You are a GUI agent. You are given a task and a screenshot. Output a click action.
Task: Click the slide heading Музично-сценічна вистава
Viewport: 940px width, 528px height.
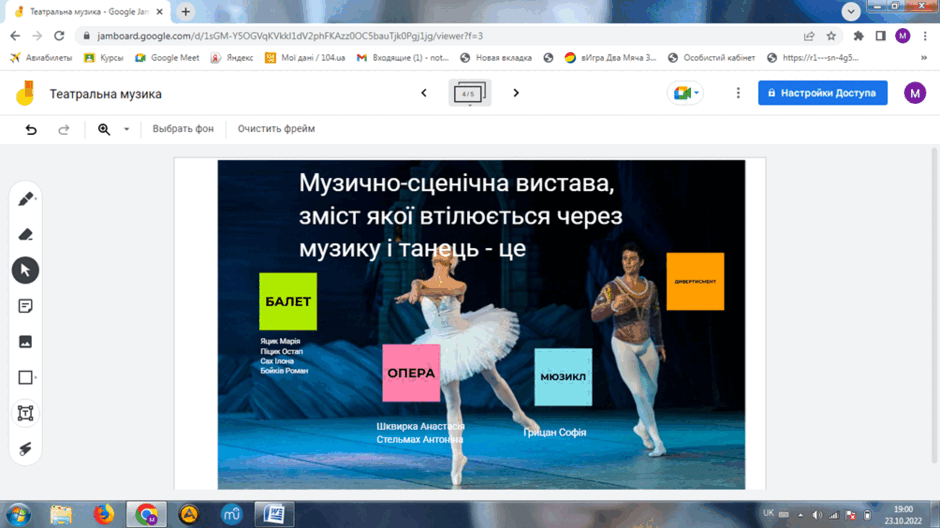pyautogui.click(x=457, y=183)
